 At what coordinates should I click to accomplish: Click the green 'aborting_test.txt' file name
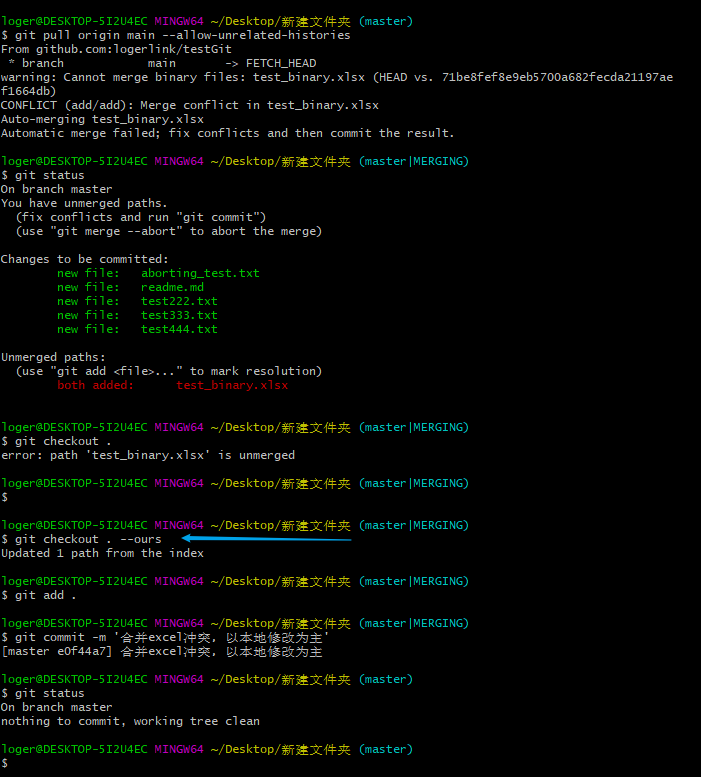pyautogui.click(x=200, y=273)
